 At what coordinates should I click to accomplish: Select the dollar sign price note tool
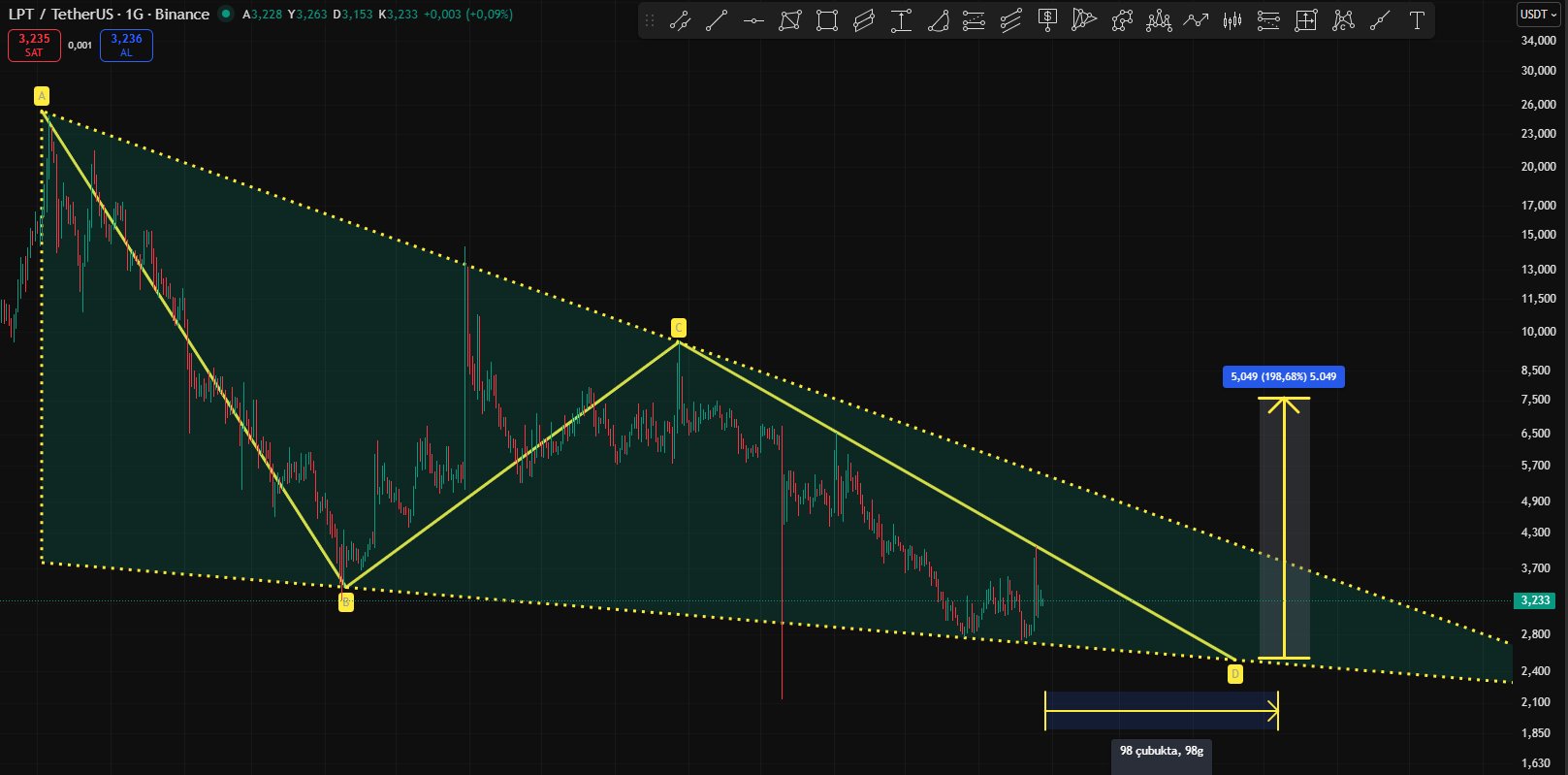(1047, 20)
